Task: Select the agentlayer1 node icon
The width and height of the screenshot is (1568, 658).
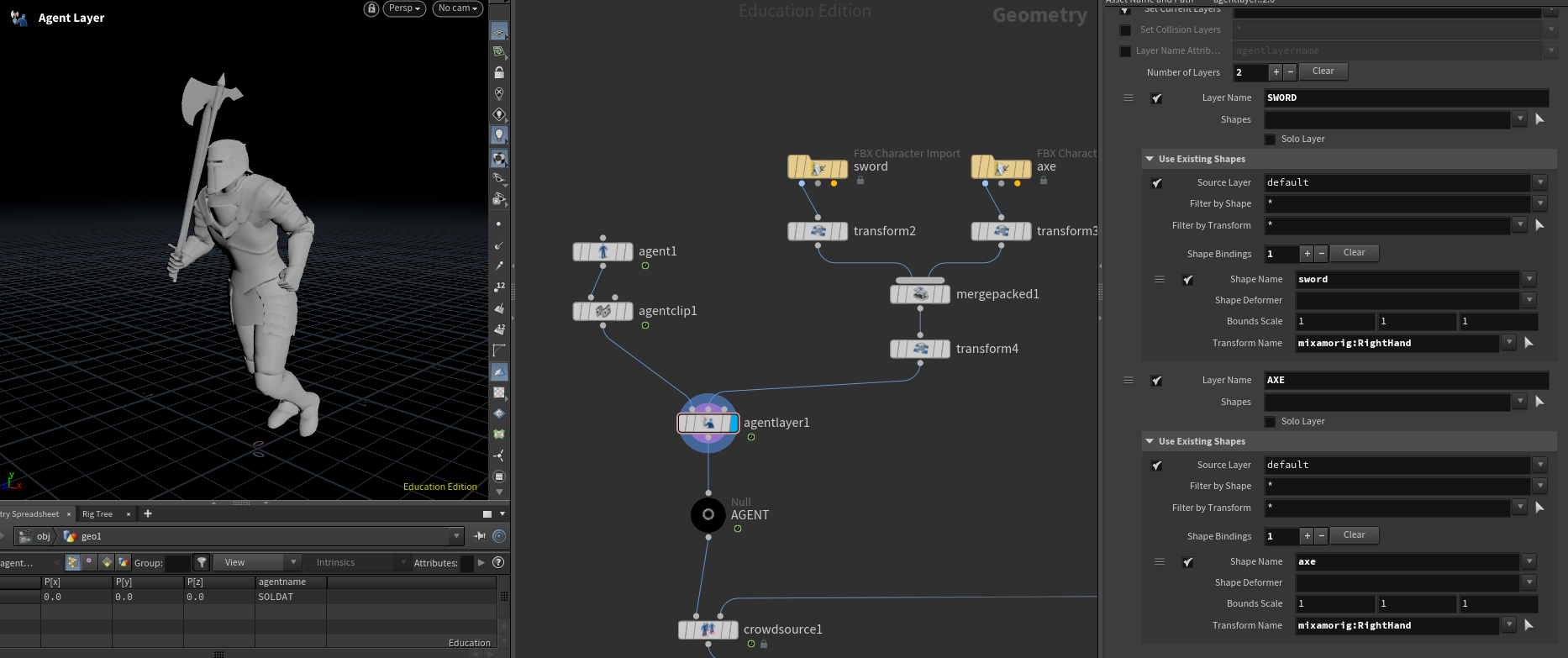Action: tap(708, 423)
